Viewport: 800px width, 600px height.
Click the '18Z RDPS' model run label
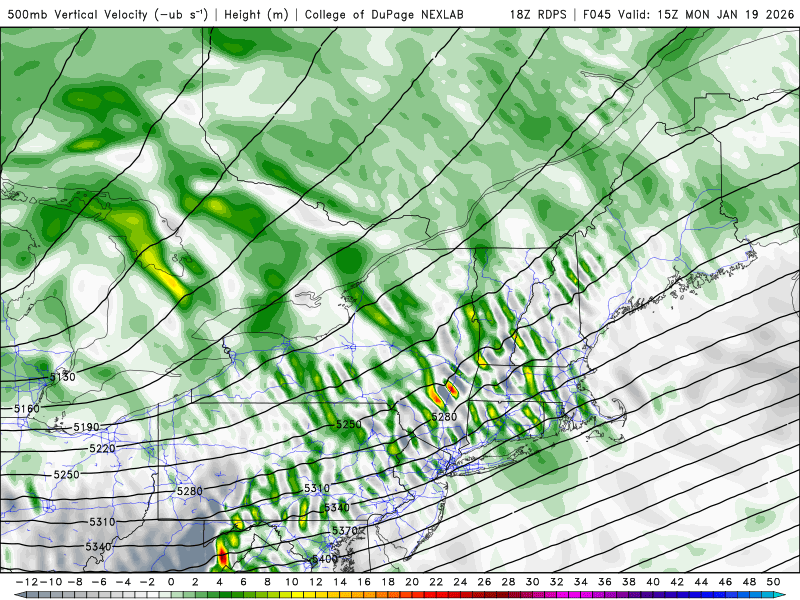tap(538, 14)
